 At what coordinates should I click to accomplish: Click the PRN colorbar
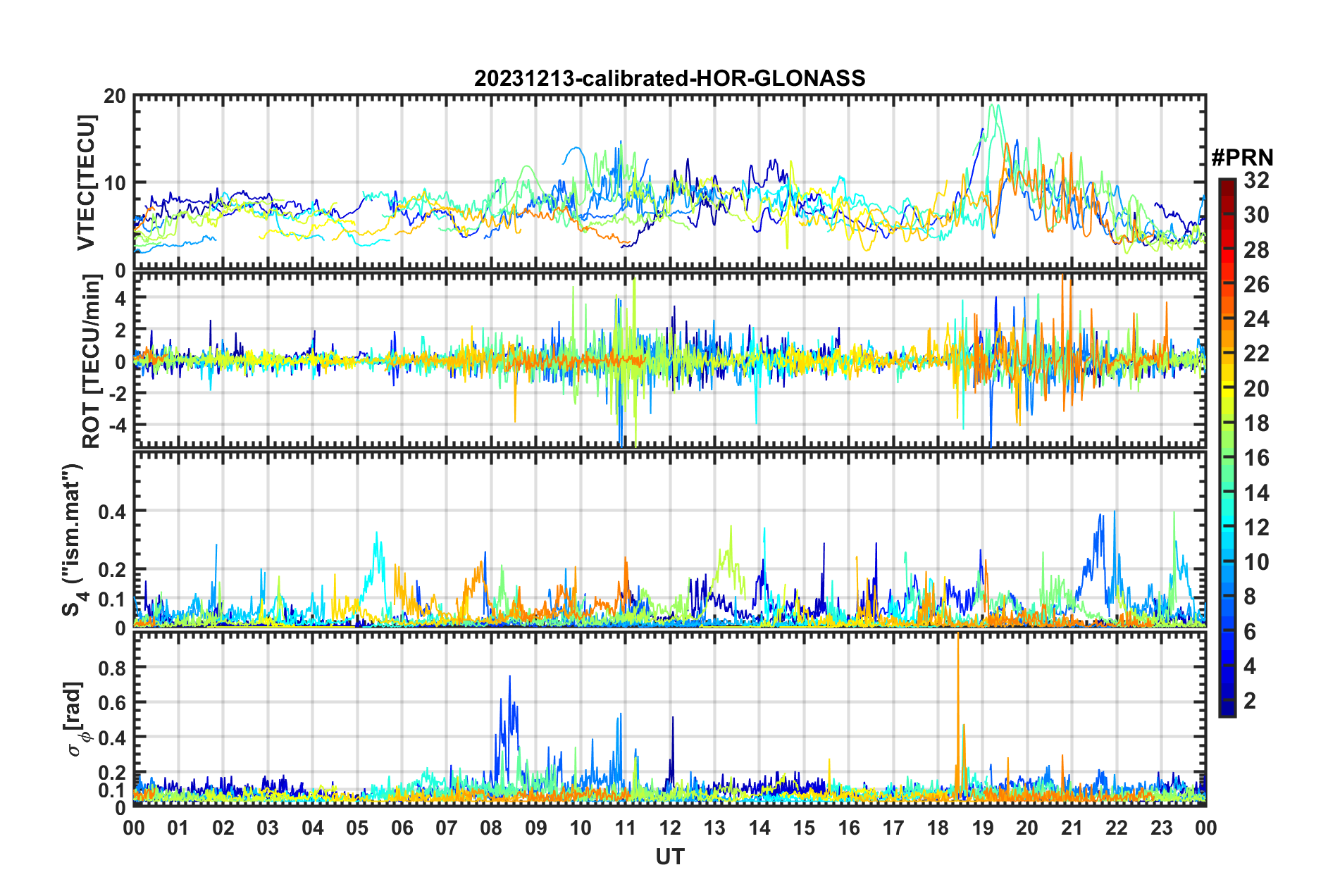[1227, 447]
